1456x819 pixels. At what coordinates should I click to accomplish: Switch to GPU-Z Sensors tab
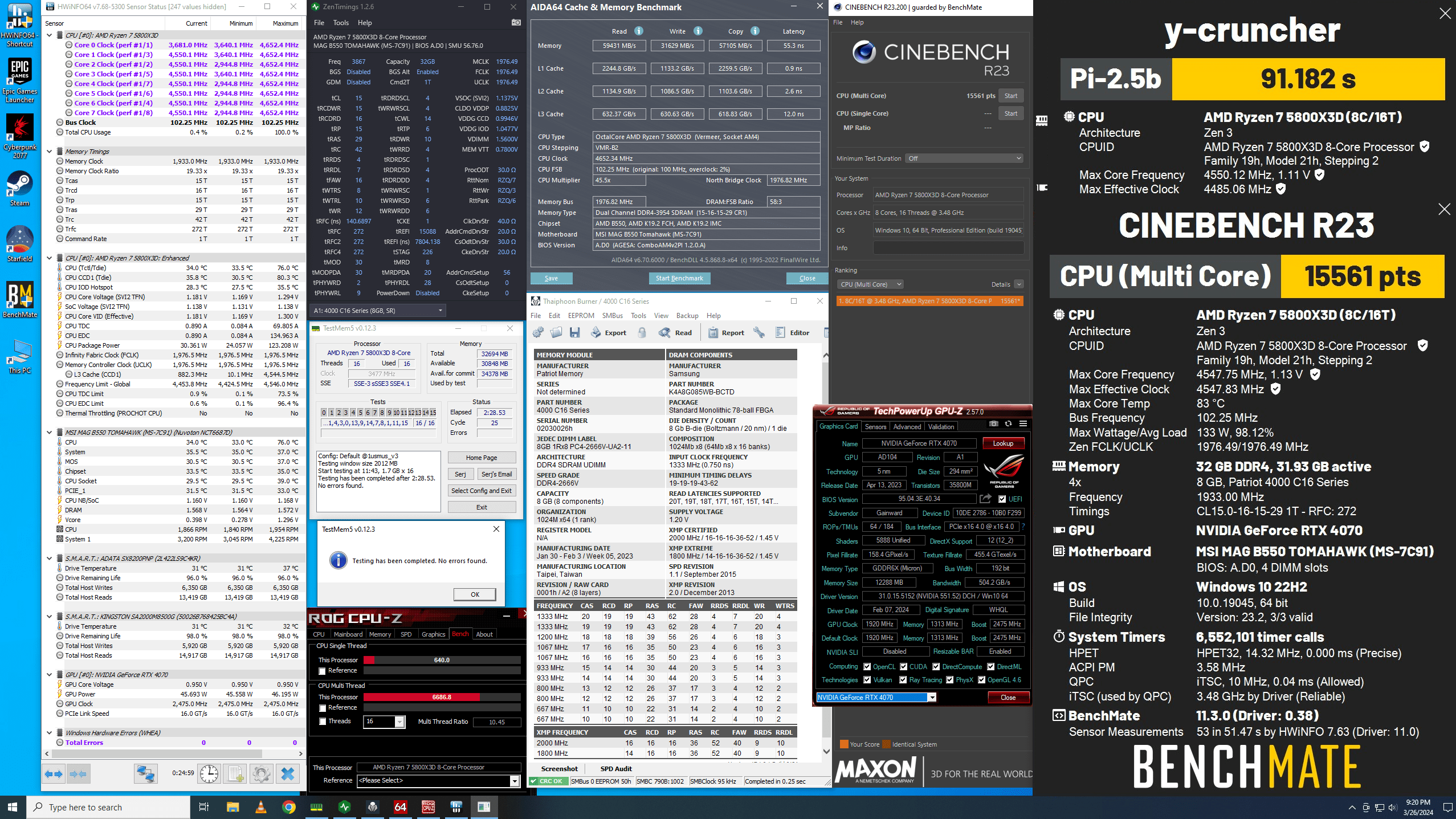[875, 427]
